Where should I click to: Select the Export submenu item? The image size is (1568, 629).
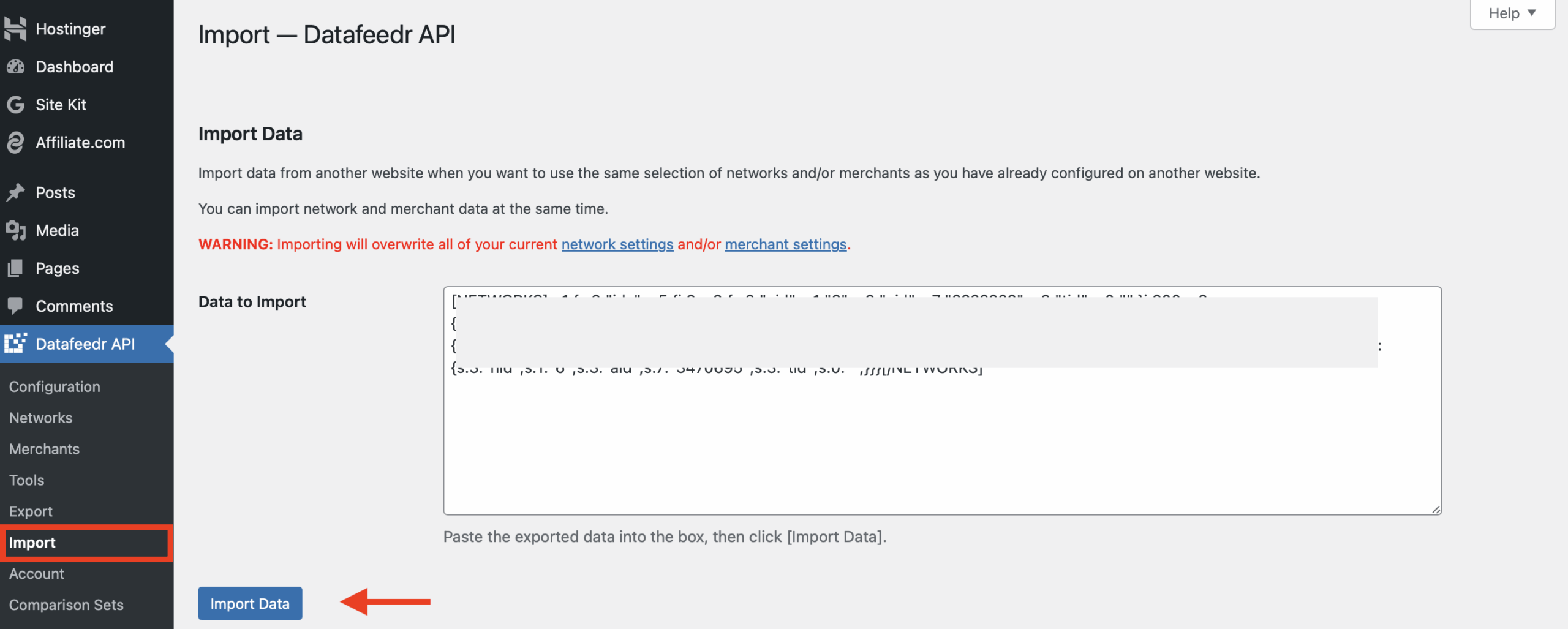31,511
